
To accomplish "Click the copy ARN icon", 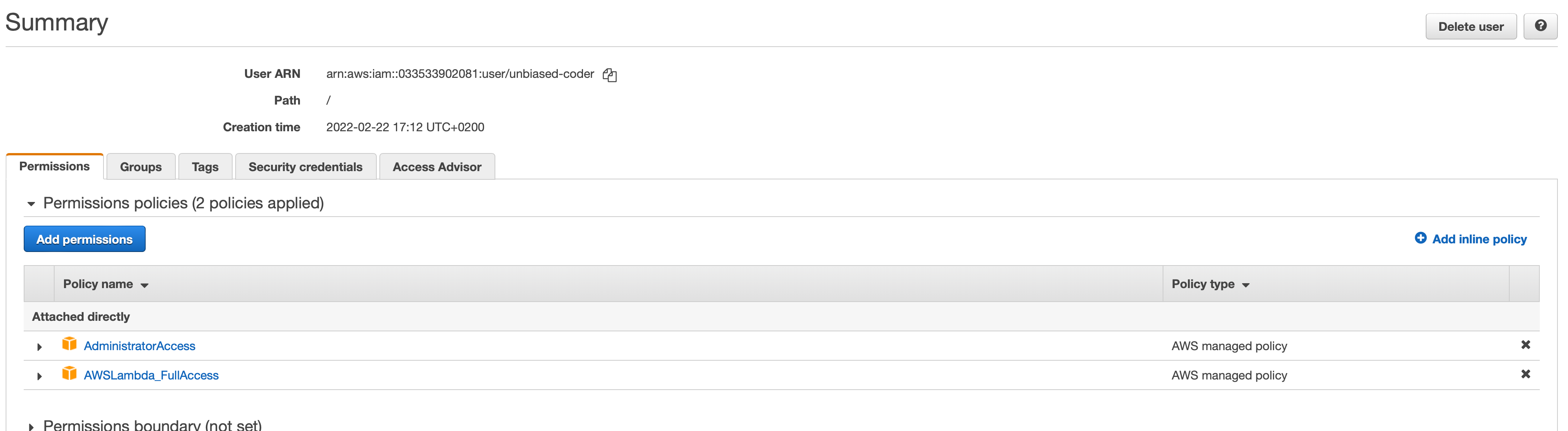I will point(609,74).
